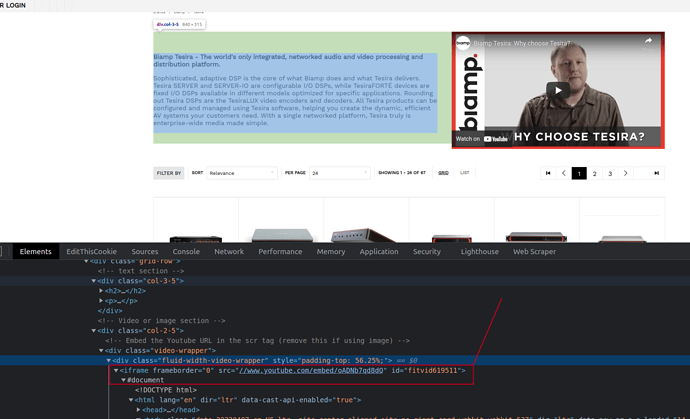Select the 'text section' comment line

141,271
